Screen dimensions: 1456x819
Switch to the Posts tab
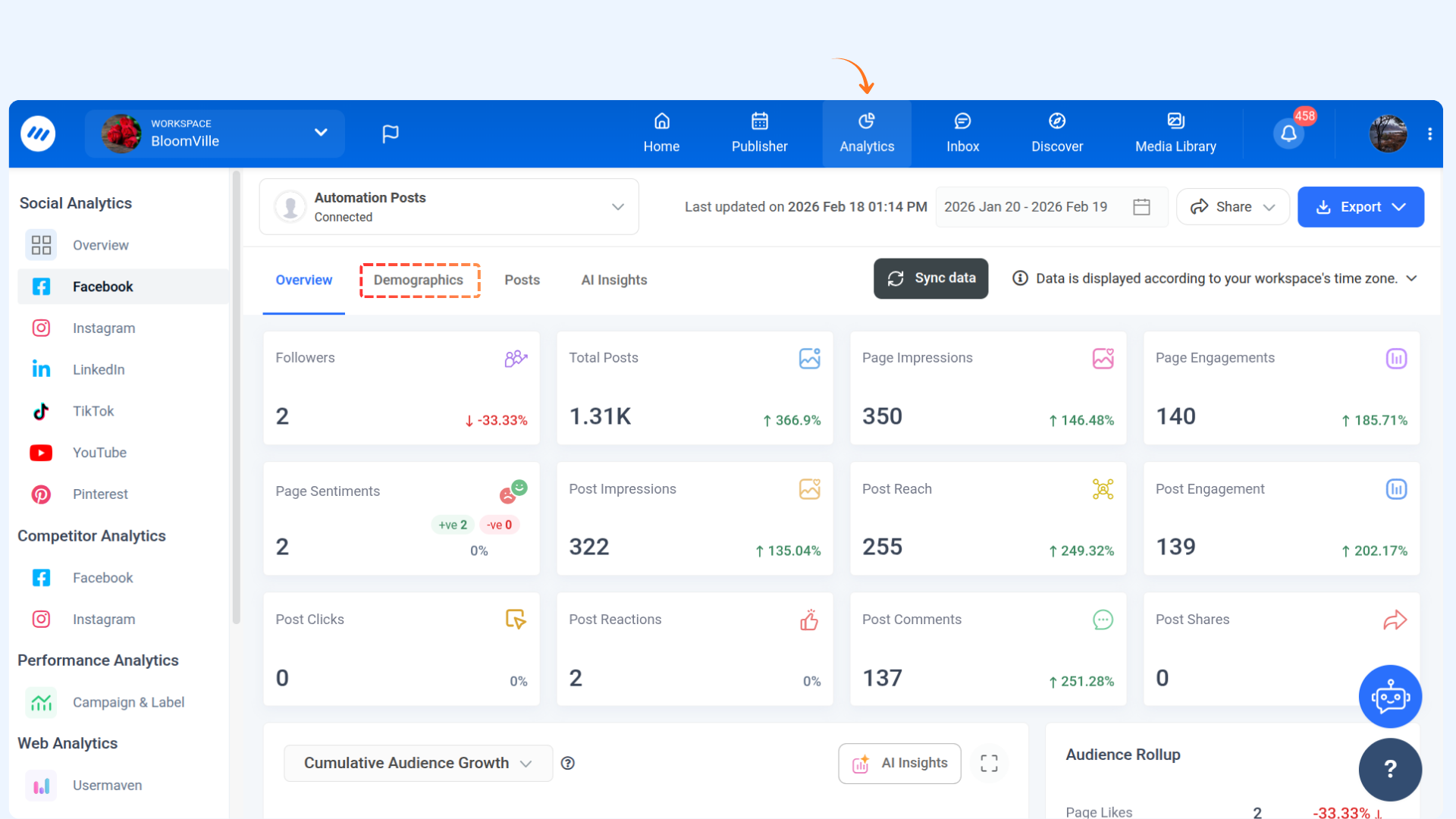pos(522,280)
